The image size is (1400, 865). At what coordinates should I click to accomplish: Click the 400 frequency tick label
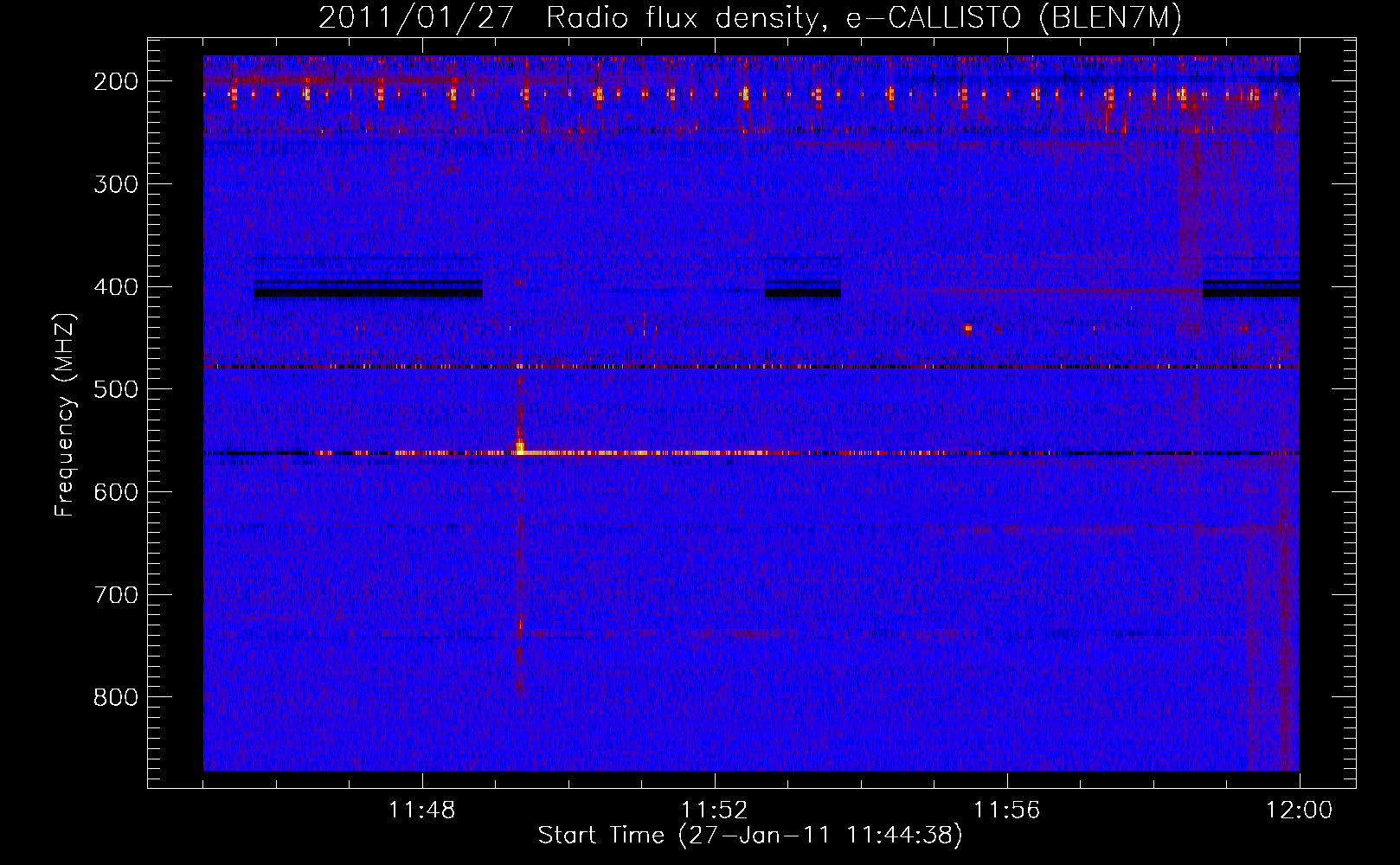116,287
